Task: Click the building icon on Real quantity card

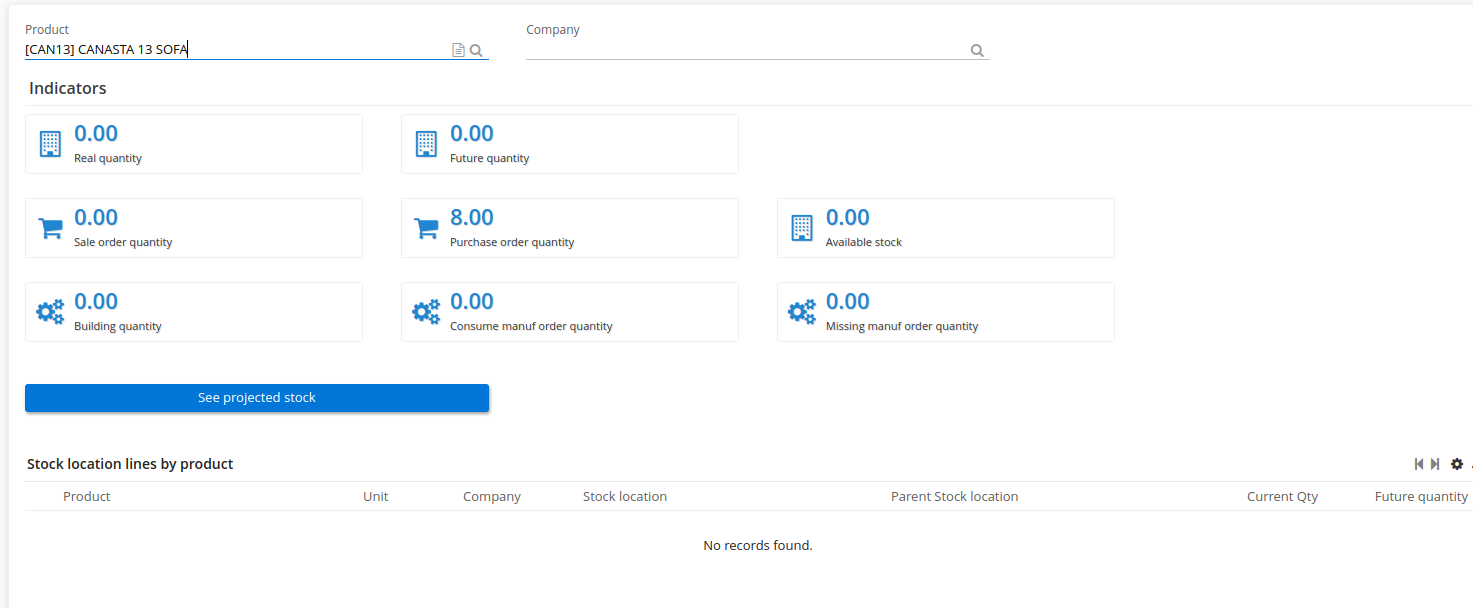Action: (x=50, y=144)
